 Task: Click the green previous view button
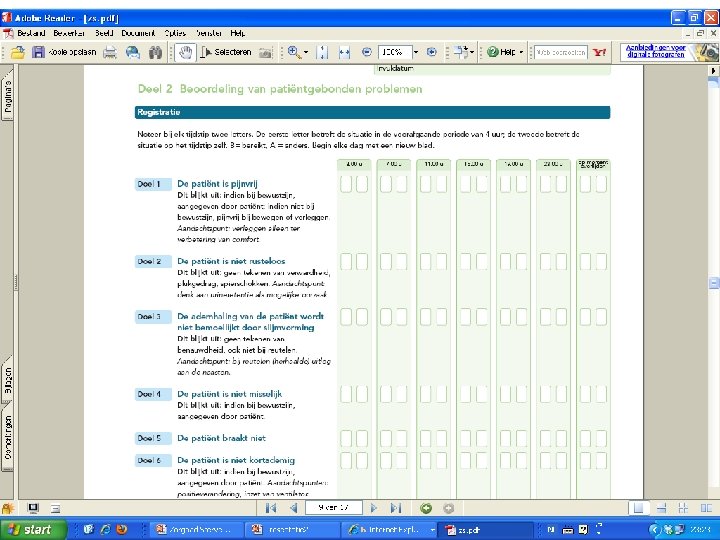pyautogui.click(x=426, y=508)
